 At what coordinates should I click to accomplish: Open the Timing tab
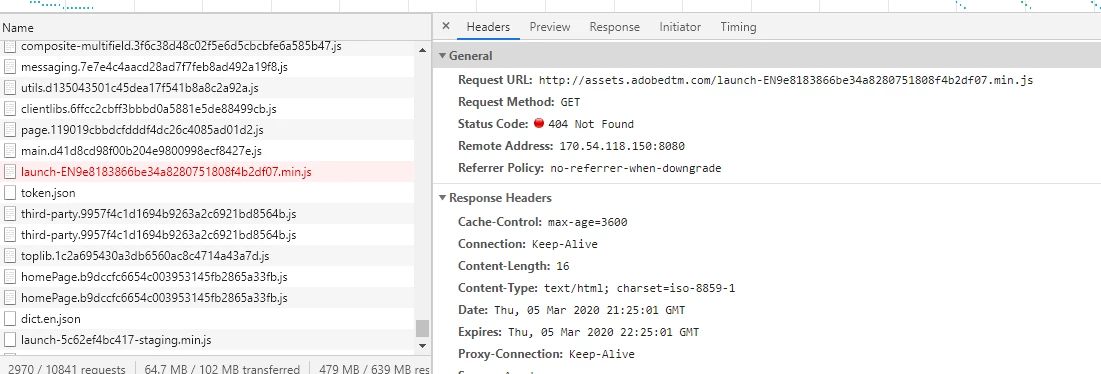pos(738,27)
